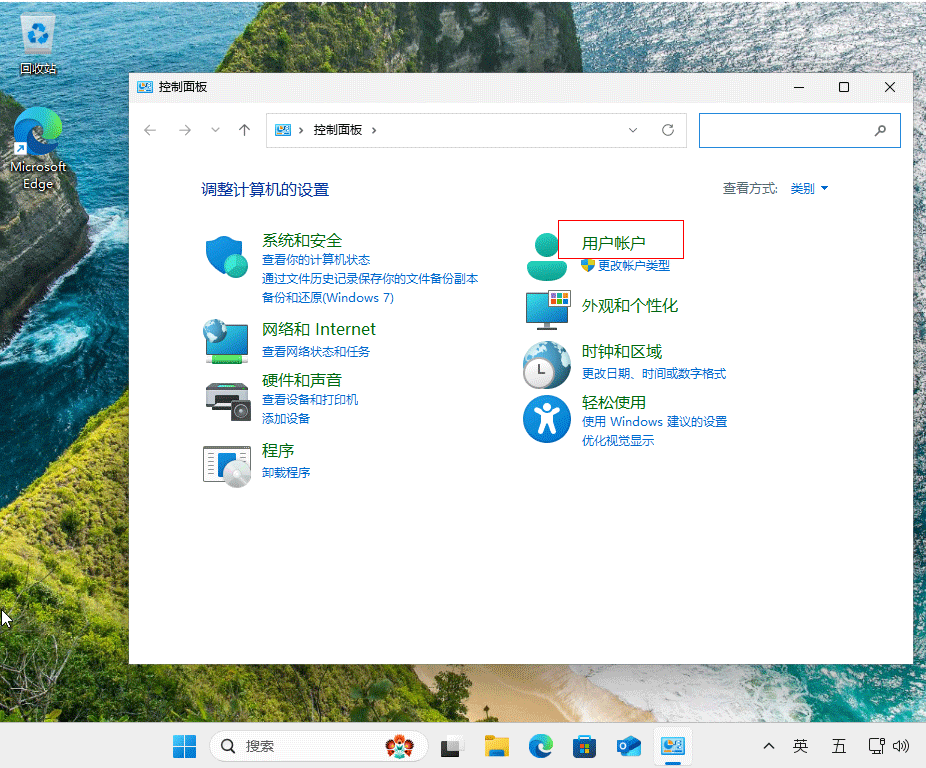Screen dimensions: 926x768
Task: Click the Control Panel breadcrumb text
Action: [x=337, y=130]
